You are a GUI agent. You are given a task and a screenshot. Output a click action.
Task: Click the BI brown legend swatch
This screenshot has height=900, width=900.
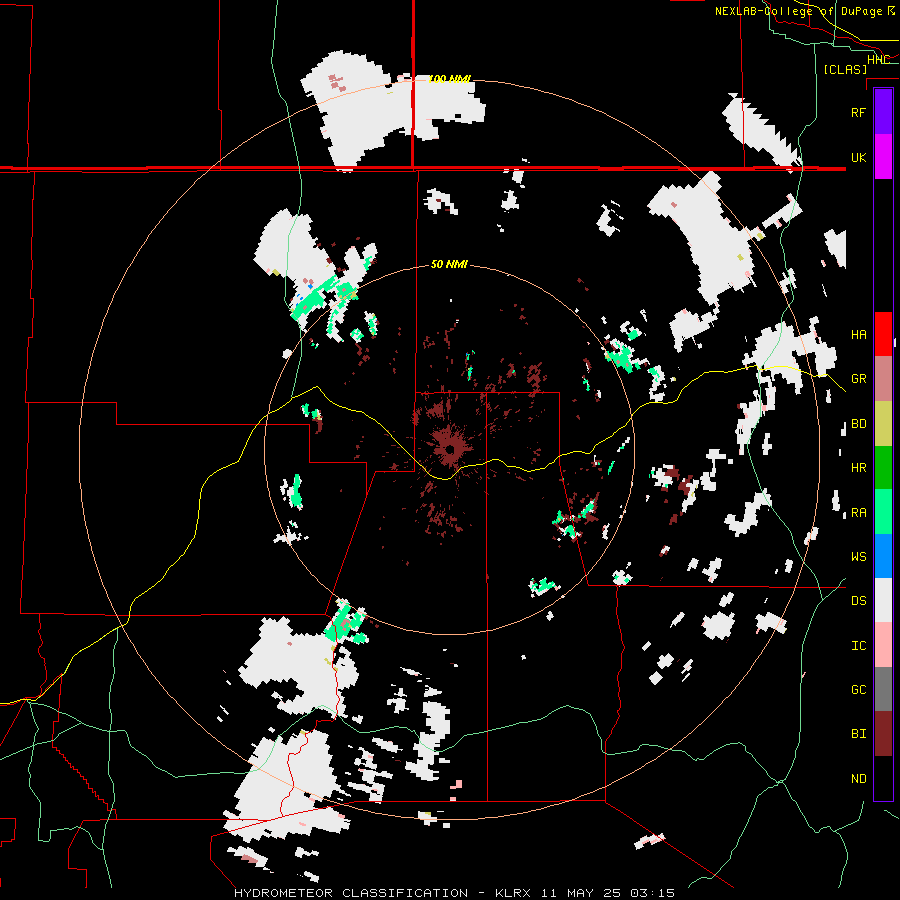(883, 734)
